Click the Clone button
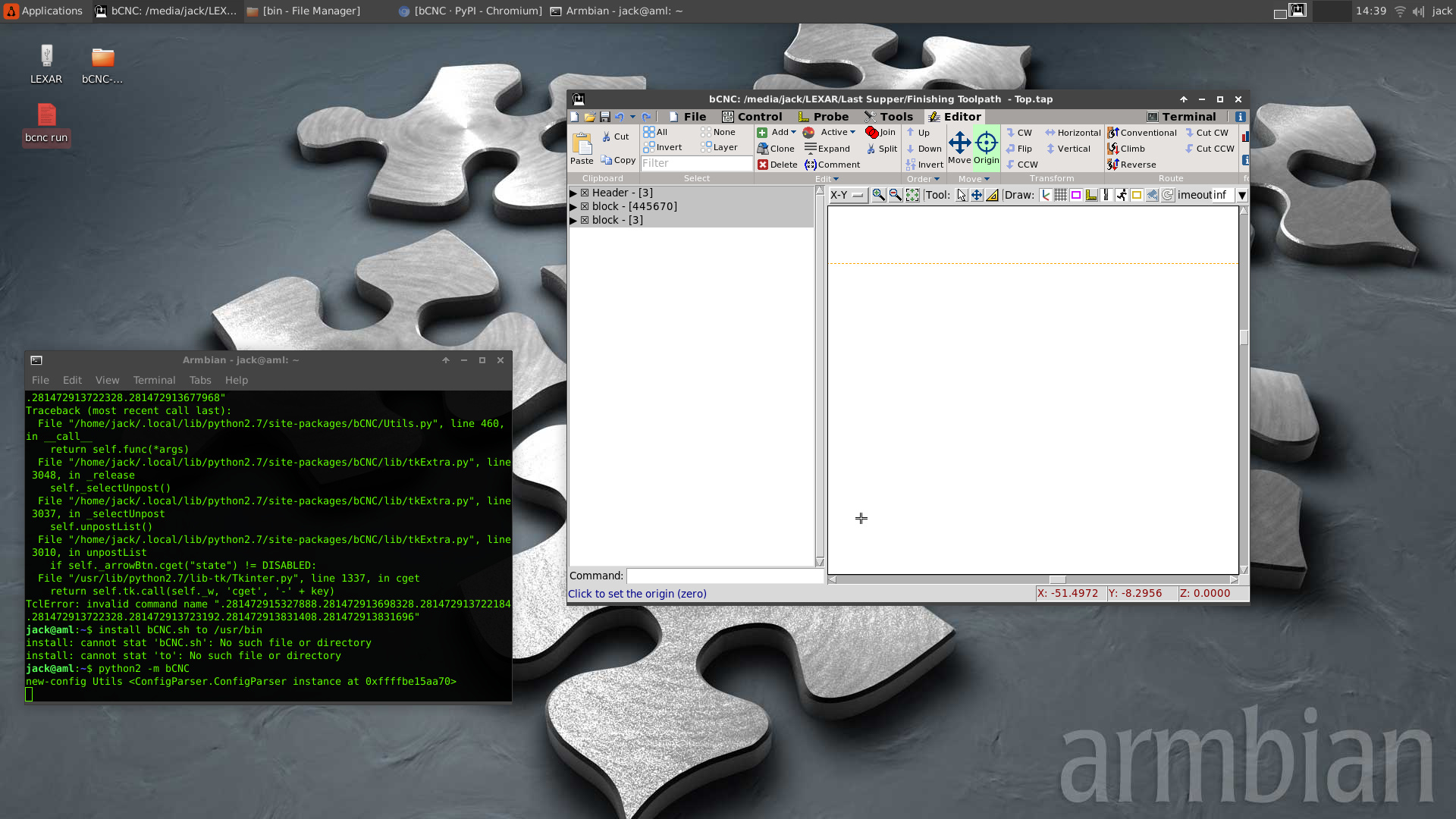The width and height of the screenshot is (1456, 819). pyautogui.click(x=776, y=149)
